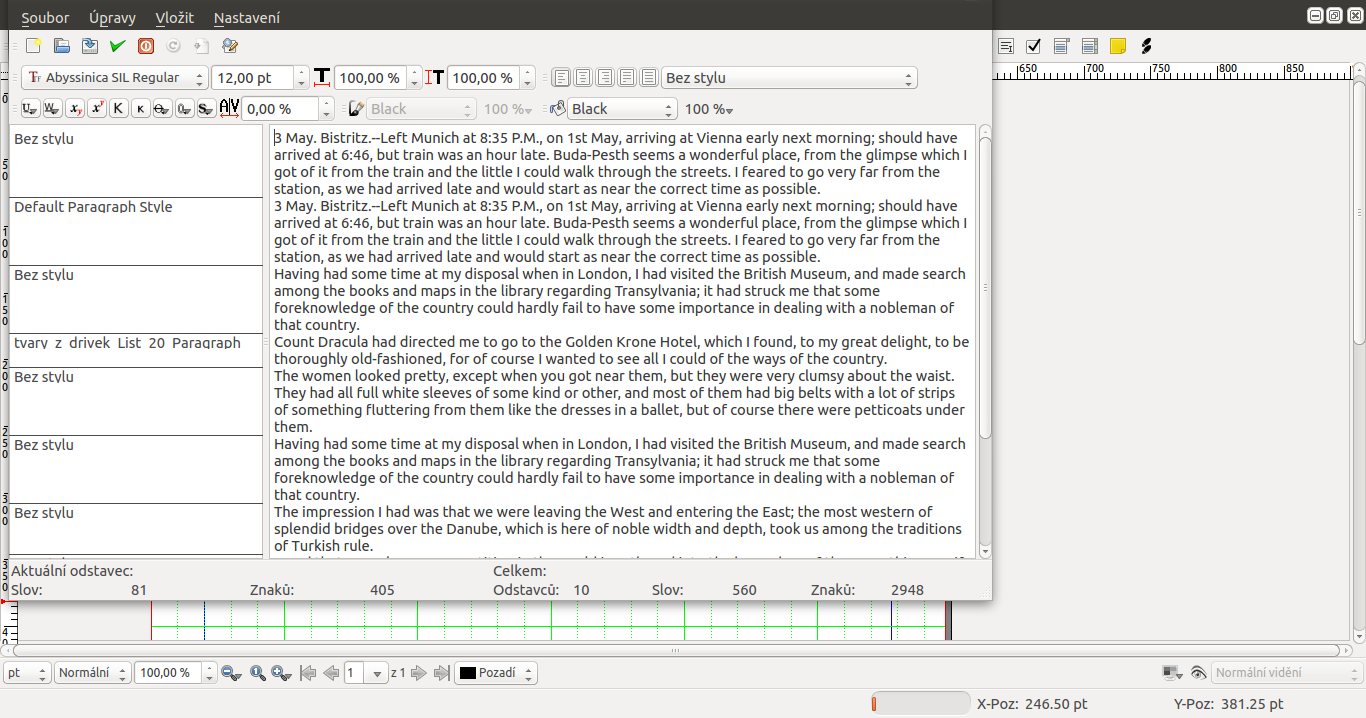
Task: Click the checkbox tool icon in main window
Action: [1034, 45]
